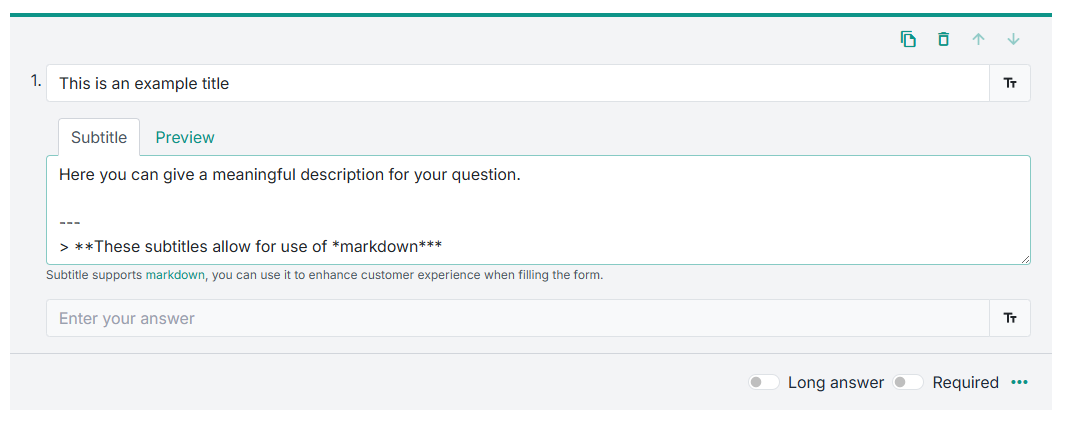This screenshot has height=423, width=1066.
Task: Open more options via the three-dots icon
Action: tap(1019, 382)
